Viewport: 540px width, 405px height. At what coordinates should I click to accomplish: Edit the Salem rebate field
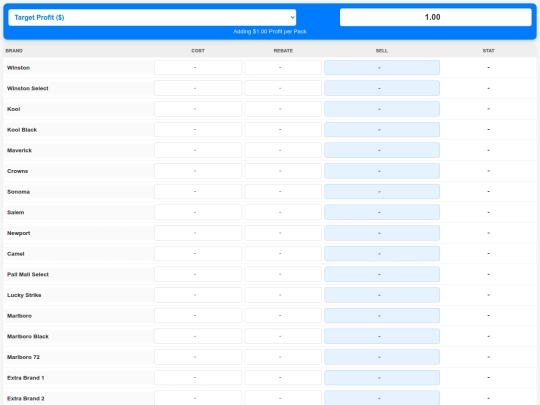tap(283, 212)
